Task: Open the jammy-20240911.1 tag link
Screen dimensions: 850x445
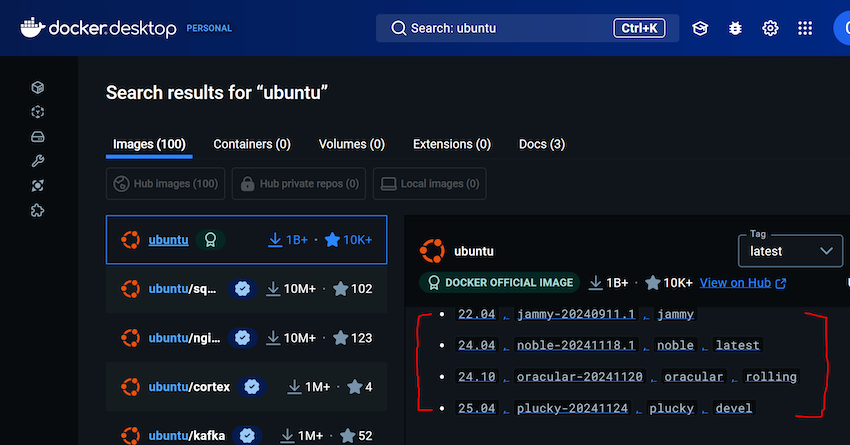Action: tap(576, 314)
